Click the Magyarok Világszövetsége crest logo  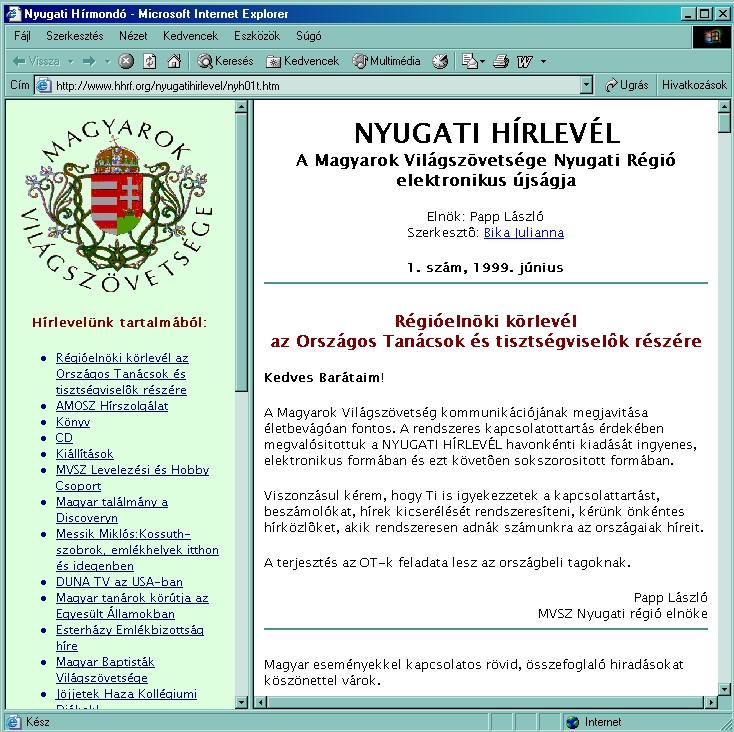pos(117,206)
